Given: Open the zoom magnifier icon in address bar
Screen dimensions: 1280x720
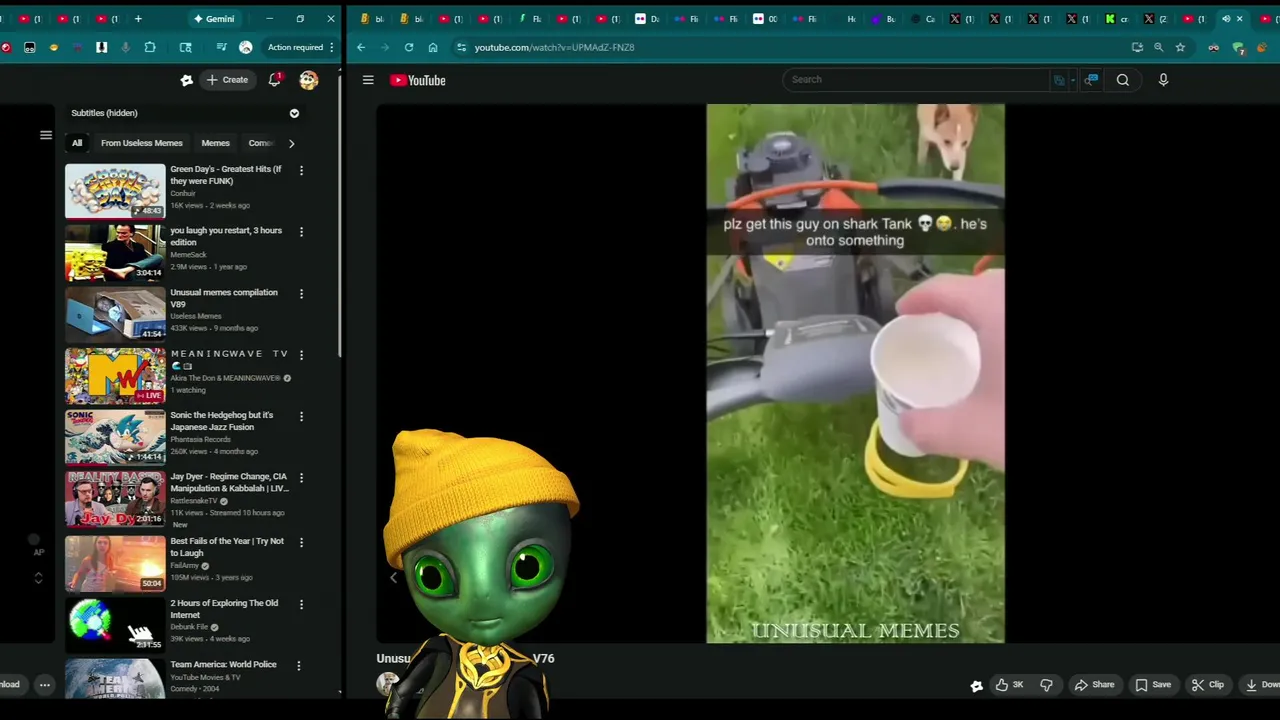Looking at the screenshot, I should tap(1159, 47).
